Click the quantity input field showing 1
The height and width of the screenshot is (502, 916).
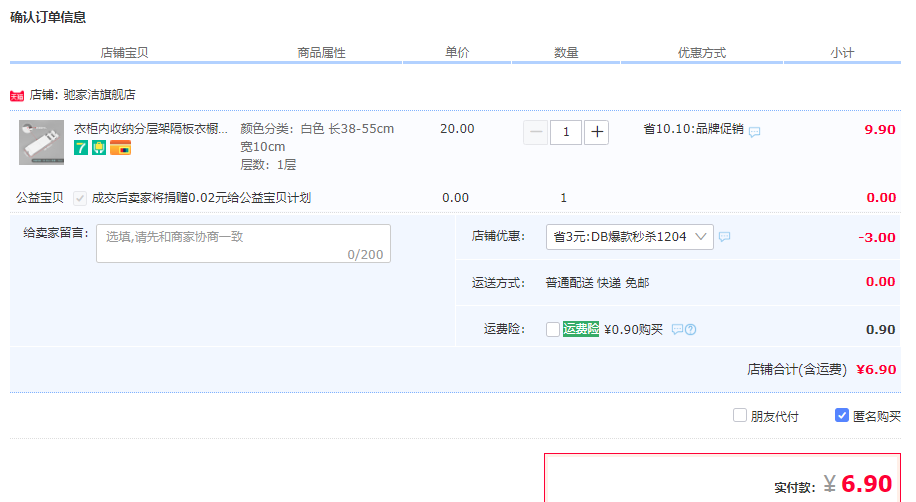pyautogui.click(x=565, y=132)
